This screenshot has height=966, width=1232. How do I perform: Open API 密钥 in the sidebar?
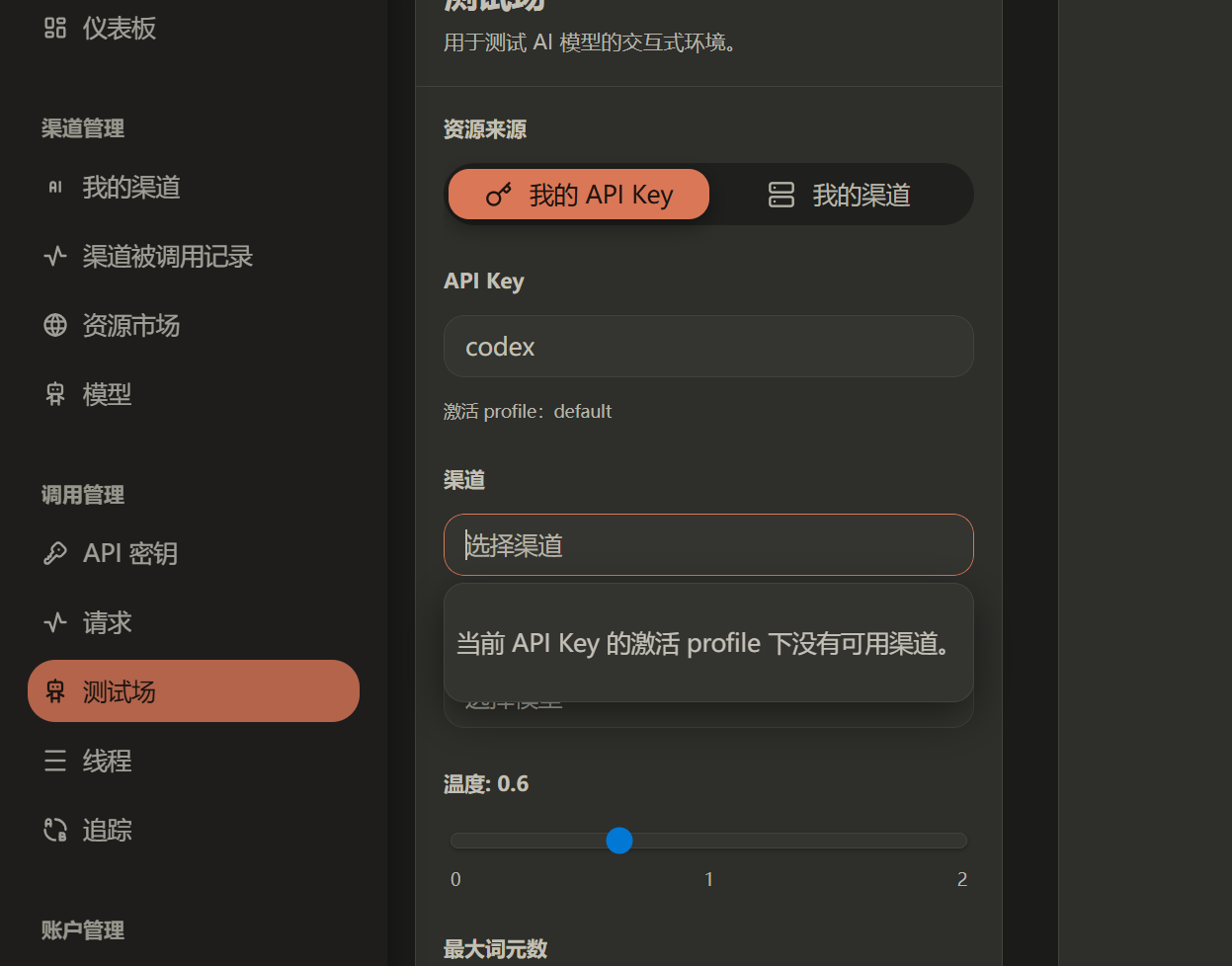[194, 553]
